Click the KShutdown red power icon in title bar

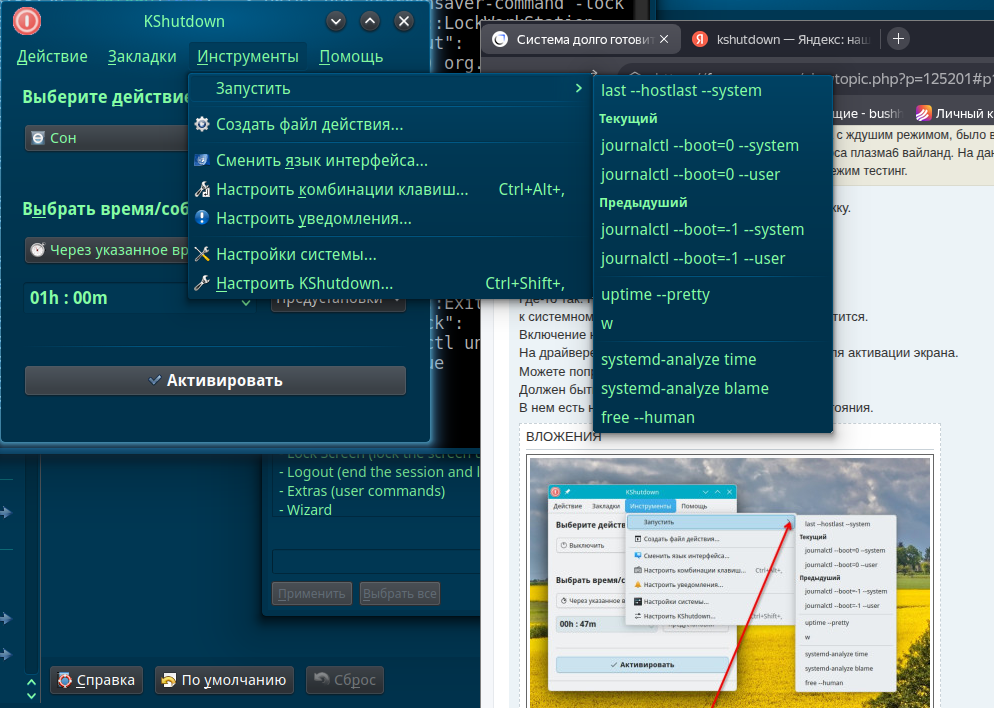pos(27,21)
